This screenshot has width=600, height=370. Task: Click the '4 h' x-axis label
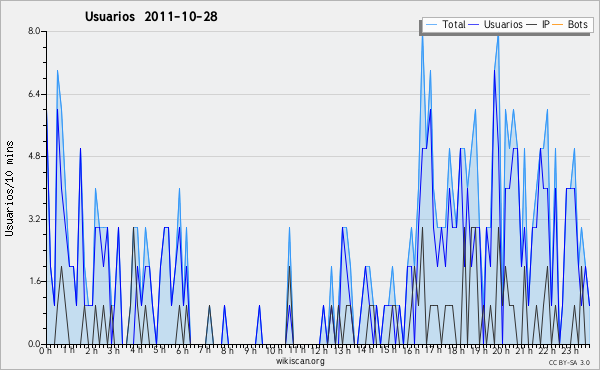click(x=136, y=350)
